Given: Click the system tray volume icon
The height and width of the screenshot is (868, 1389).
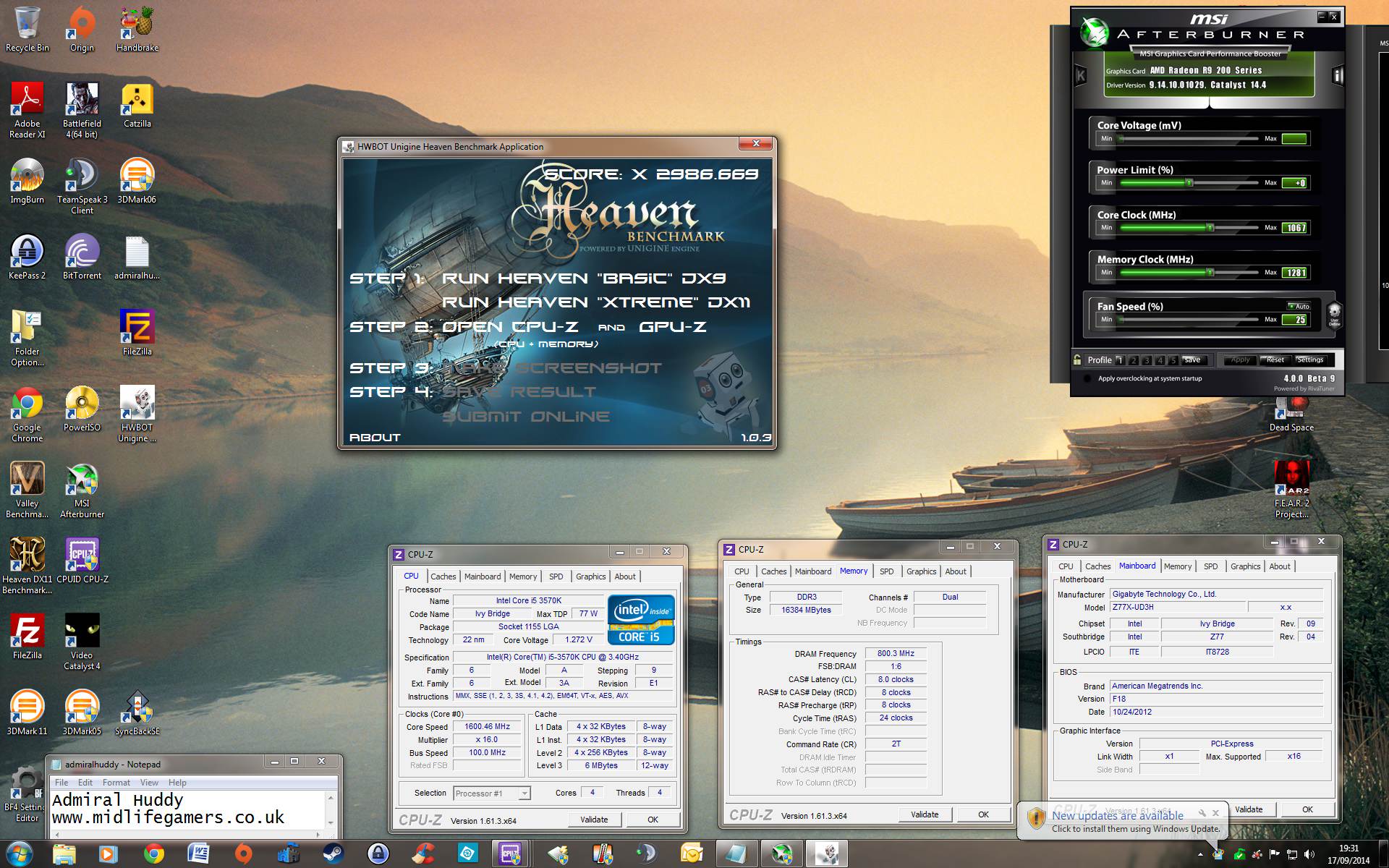Looking at the screenshot, I should coord(1309,854).
